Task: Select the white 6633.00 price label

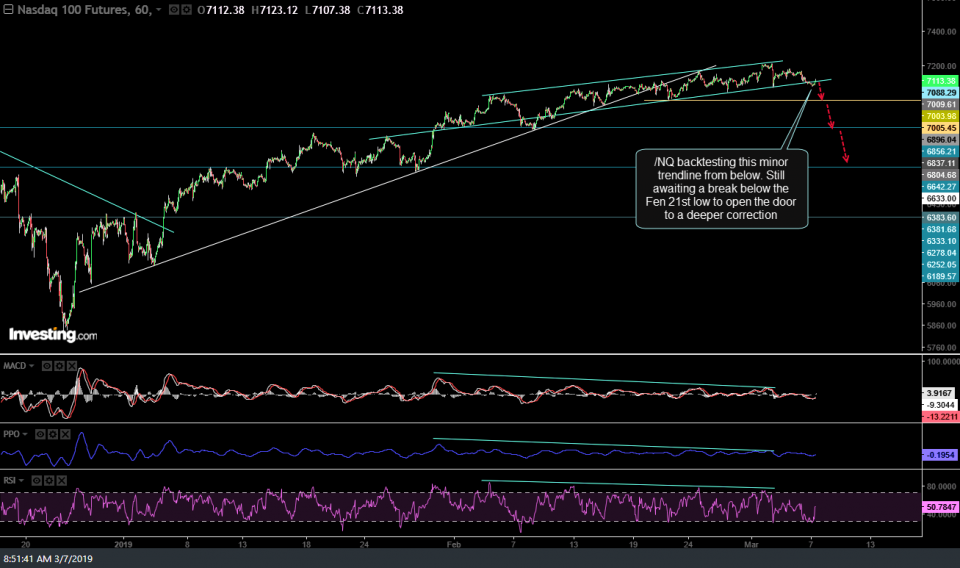Action: pyautogui.click(x=940, y=198)
